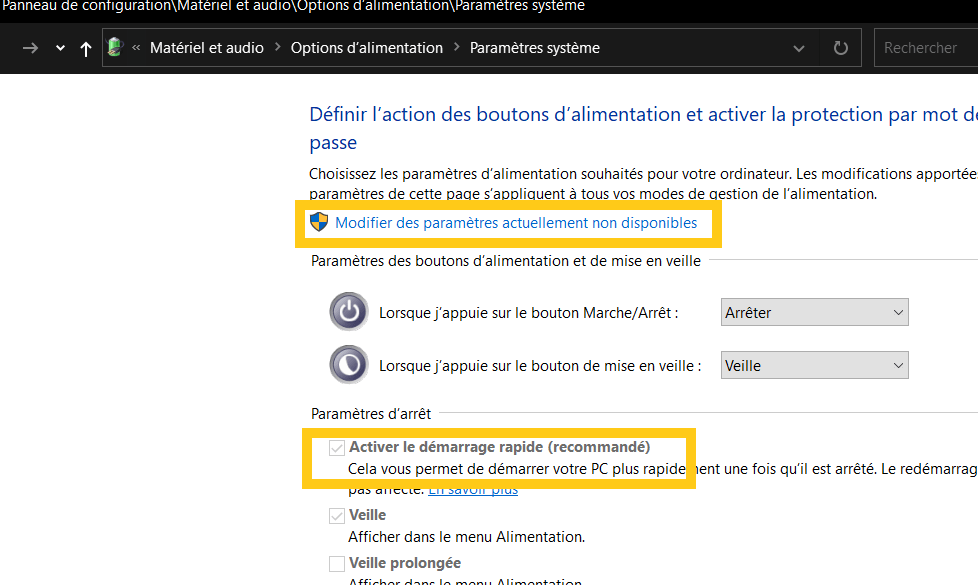Refresh the current page

click(x=841, y=48)
